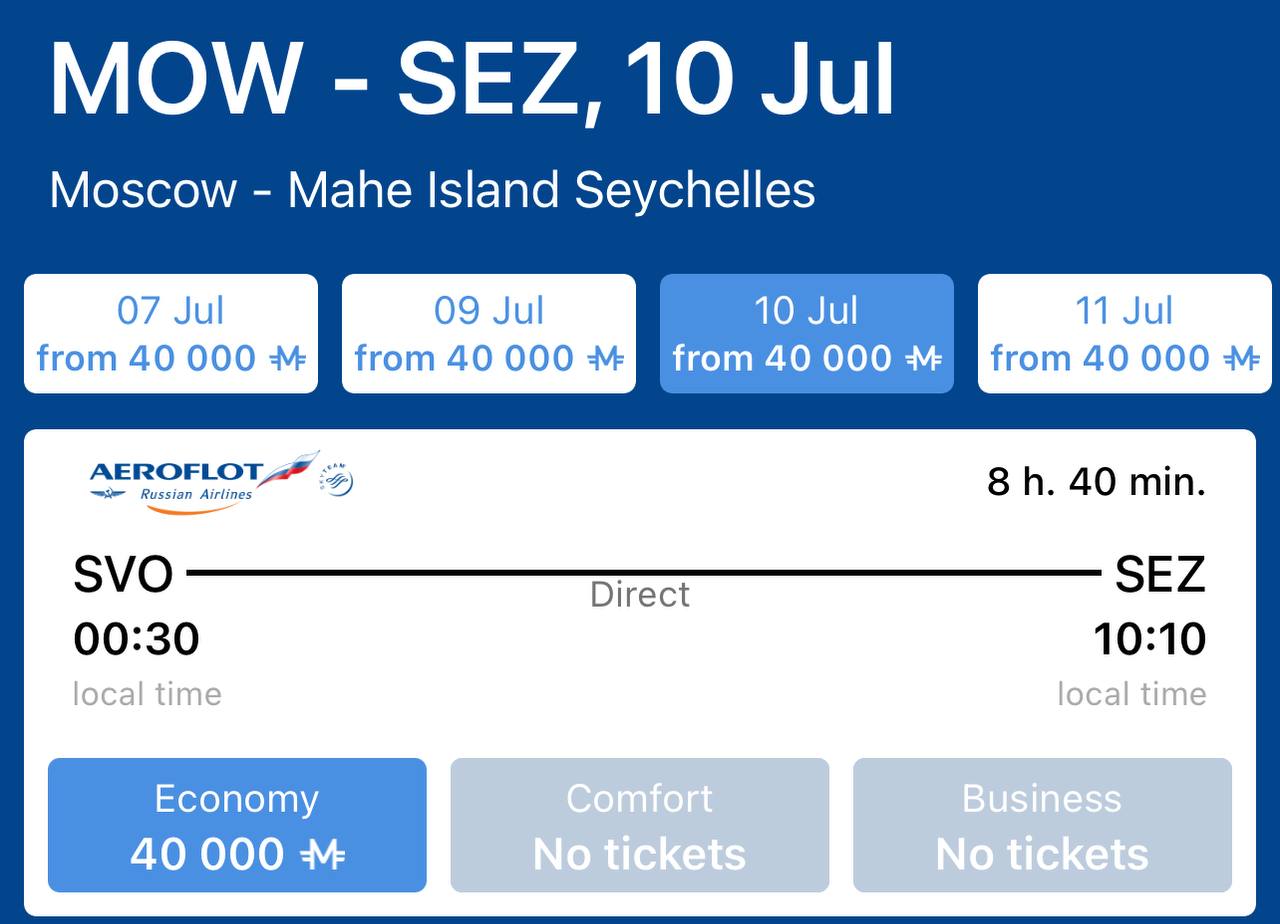This screenshot has height=924, width=1280.
Task: Click the MOW - SEZ, 10 Jul heading
Action: click(472, 80)
